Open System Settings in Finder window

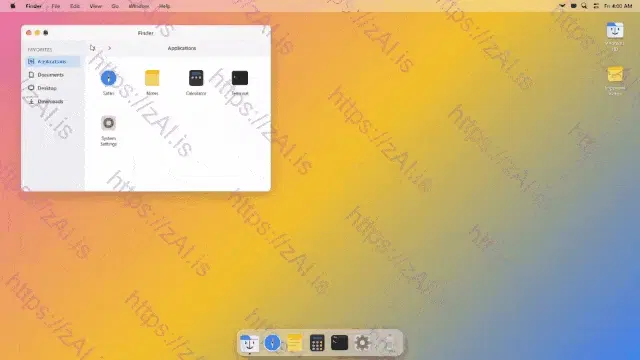(109, 123)
